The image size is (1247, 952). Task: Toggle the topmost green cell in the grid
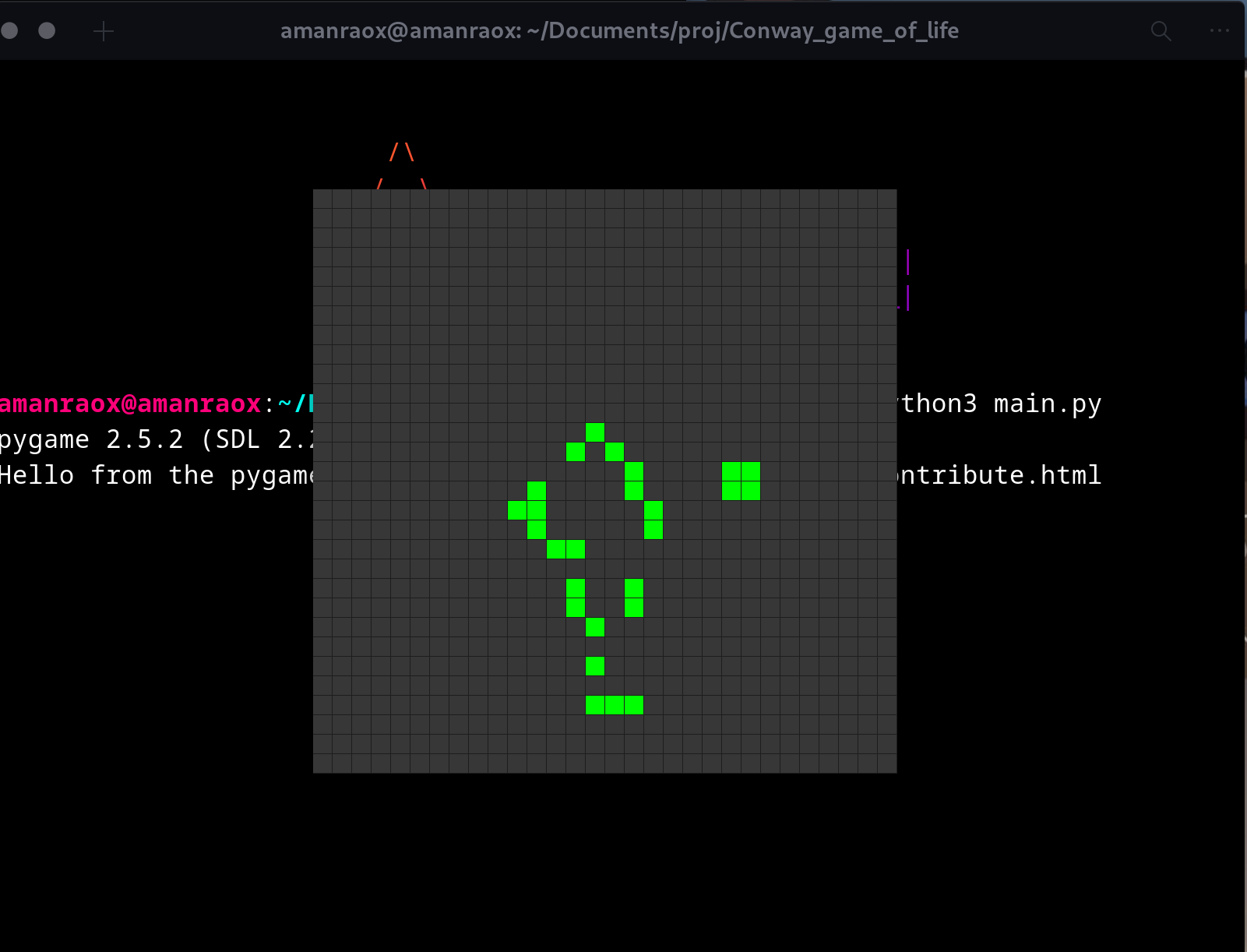click(x=595, y=432)
